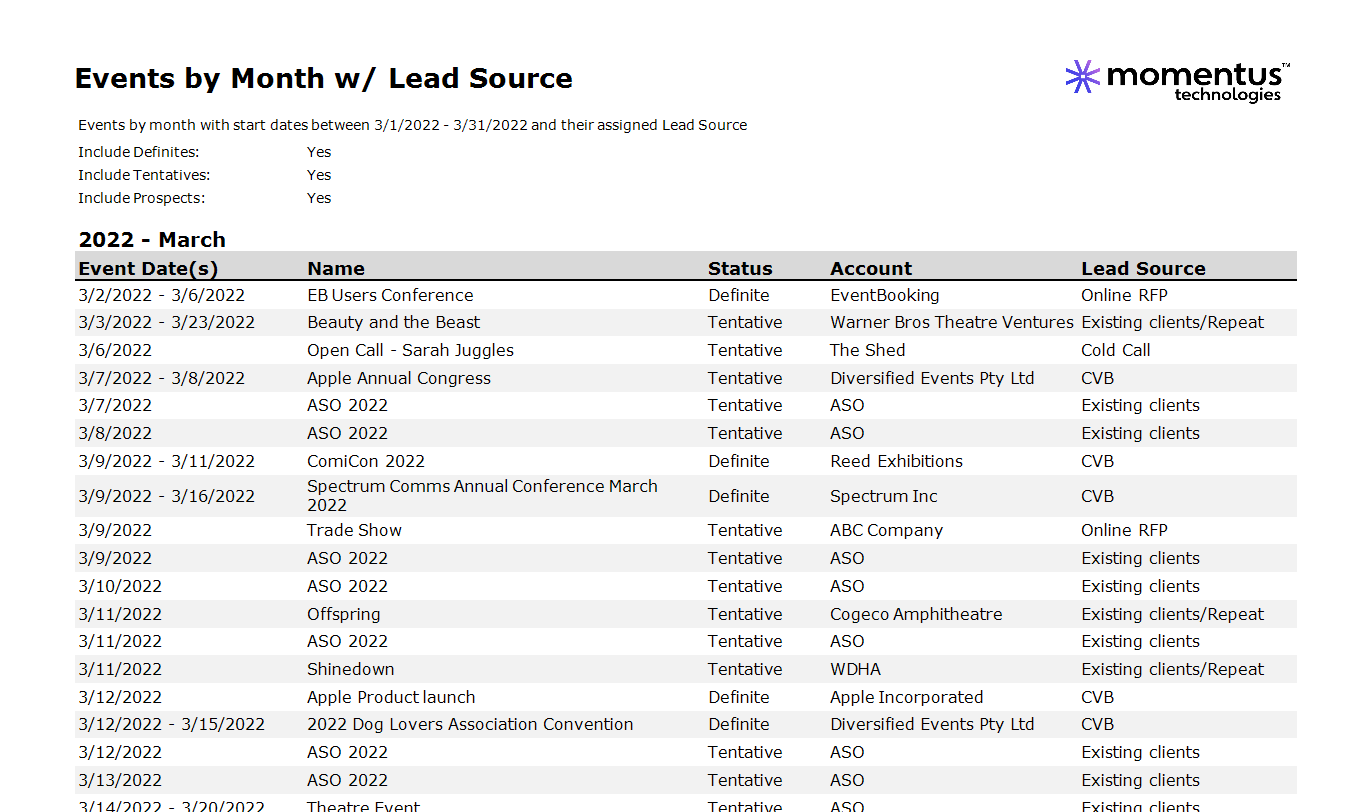The width and height of the screenshot is (1370, 812).
Task: Click the date range '3/9/2022 - 3/11/2022'
Action: 167,461
